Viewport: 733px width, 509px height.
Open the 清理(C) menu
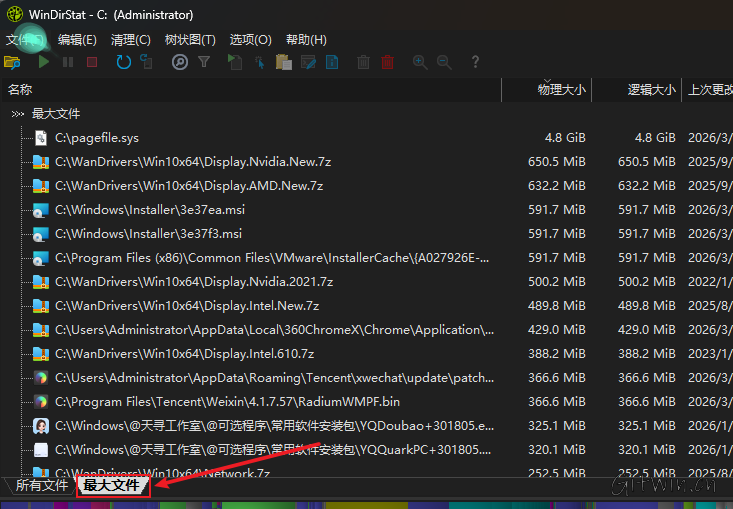click(130, 40)
